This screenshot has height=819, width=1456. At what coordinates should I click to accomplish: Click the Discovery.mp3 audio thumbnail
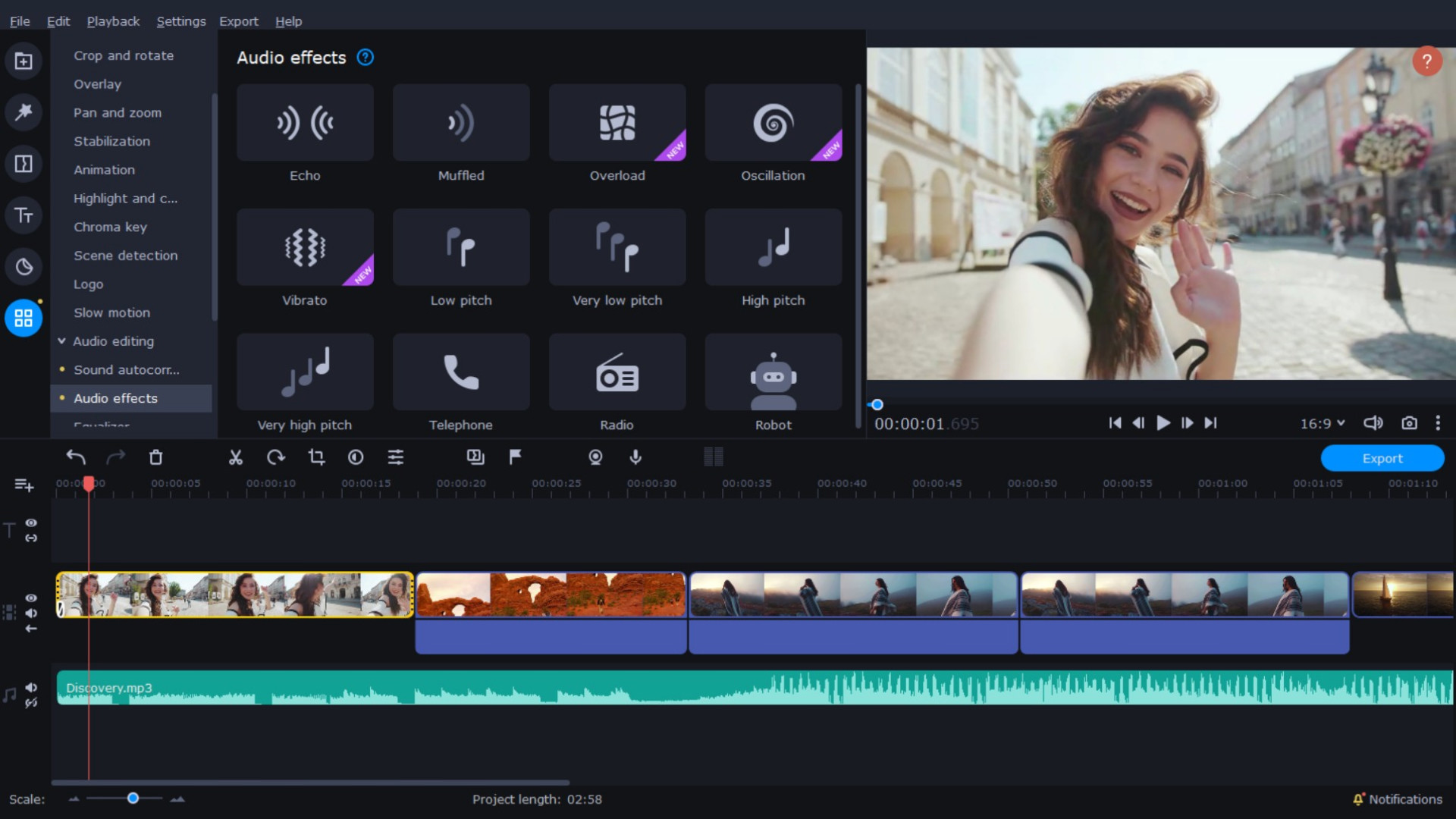click(x=108, y=688)
